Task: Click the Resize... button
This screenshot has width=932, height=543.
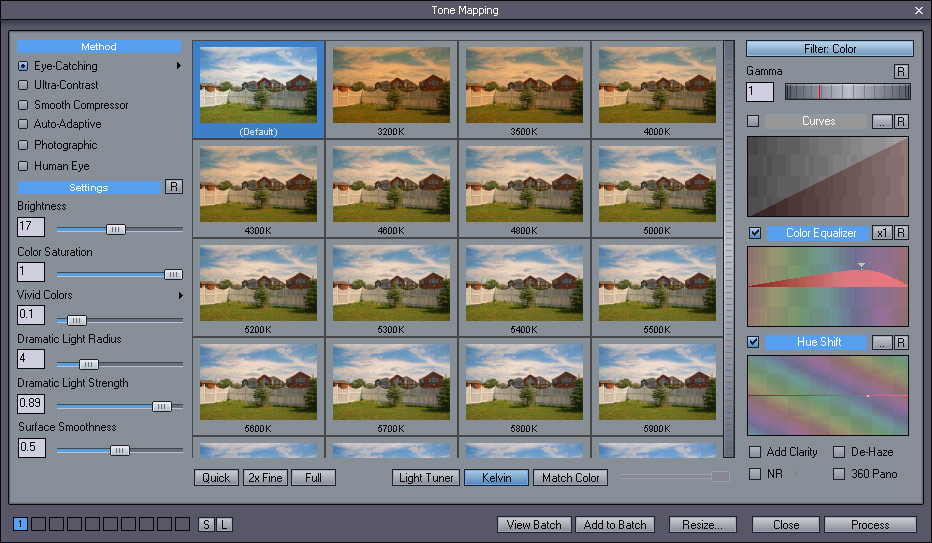Action: pyautogui.click(x=703, y=525)
